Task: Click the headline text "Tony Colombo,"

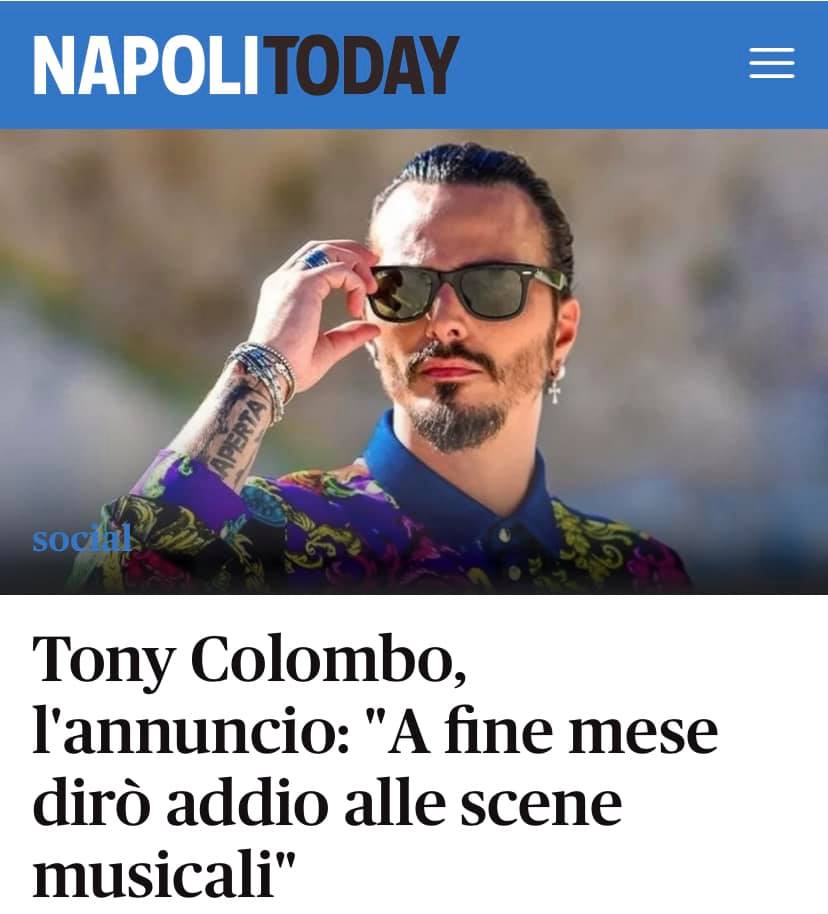Action: (250, 662)
